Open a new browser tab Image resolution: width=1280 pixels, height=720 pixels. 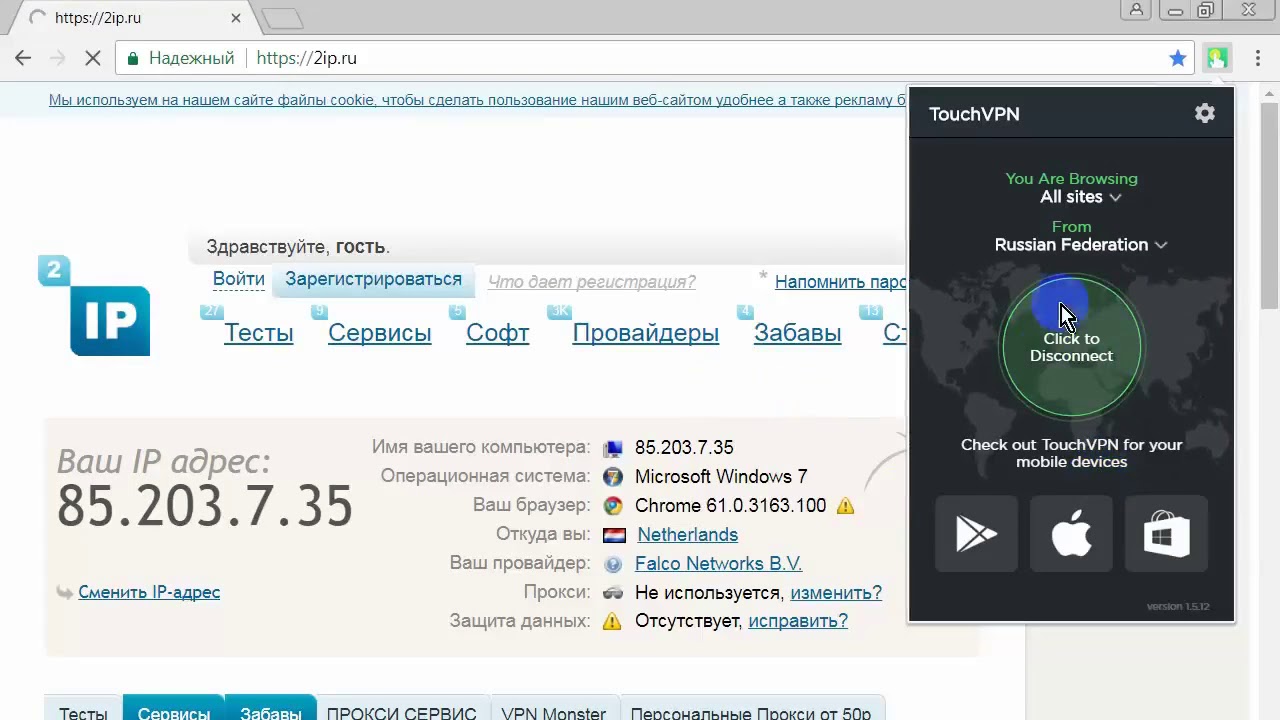click(x=282, y=18)
